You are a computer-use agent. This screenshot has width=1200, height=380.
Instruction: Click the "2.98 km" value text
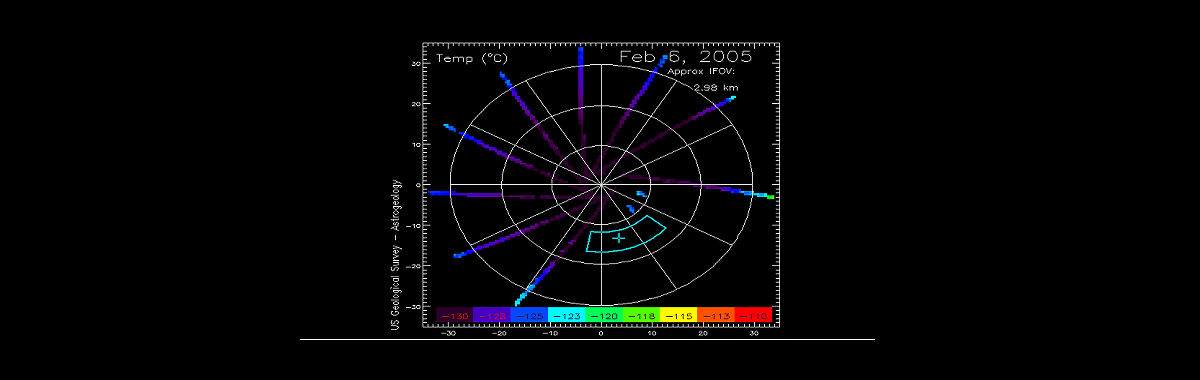(716, 87)
